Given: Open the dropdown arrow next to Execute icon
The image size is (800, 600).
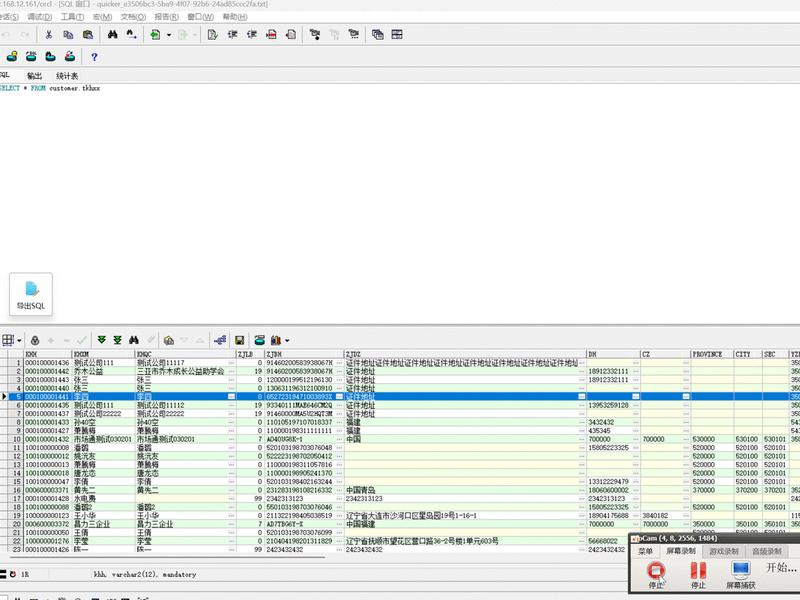Looking at the screenshot, I should [x=168, y=35].
